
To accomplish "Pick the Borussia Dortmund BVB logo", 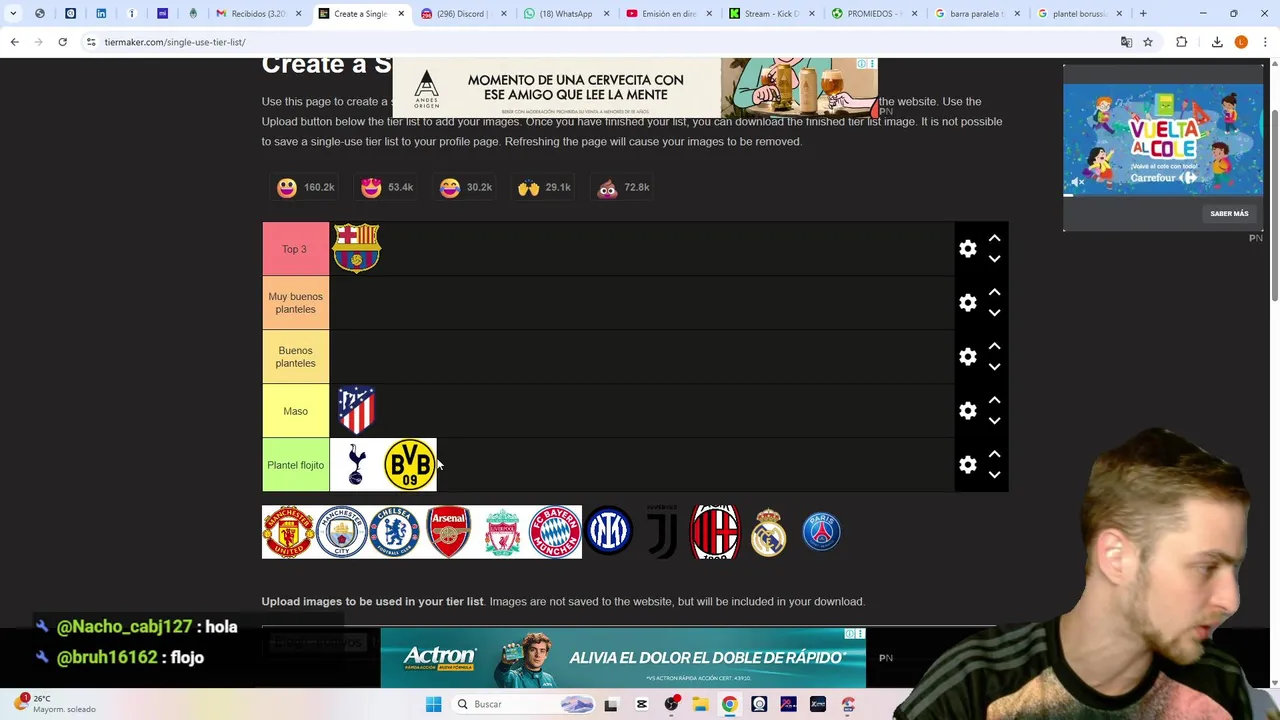I will 410,465.
